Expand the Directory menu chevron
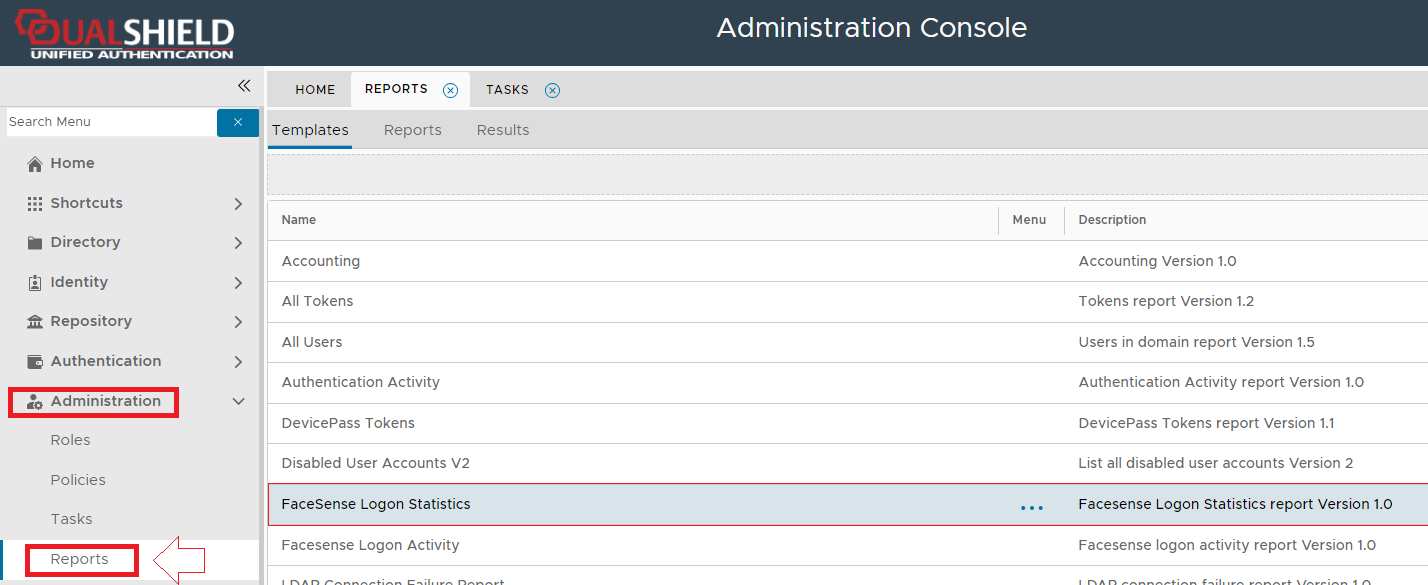Screen dimensions: 1428x585 (x=238, y=243)
